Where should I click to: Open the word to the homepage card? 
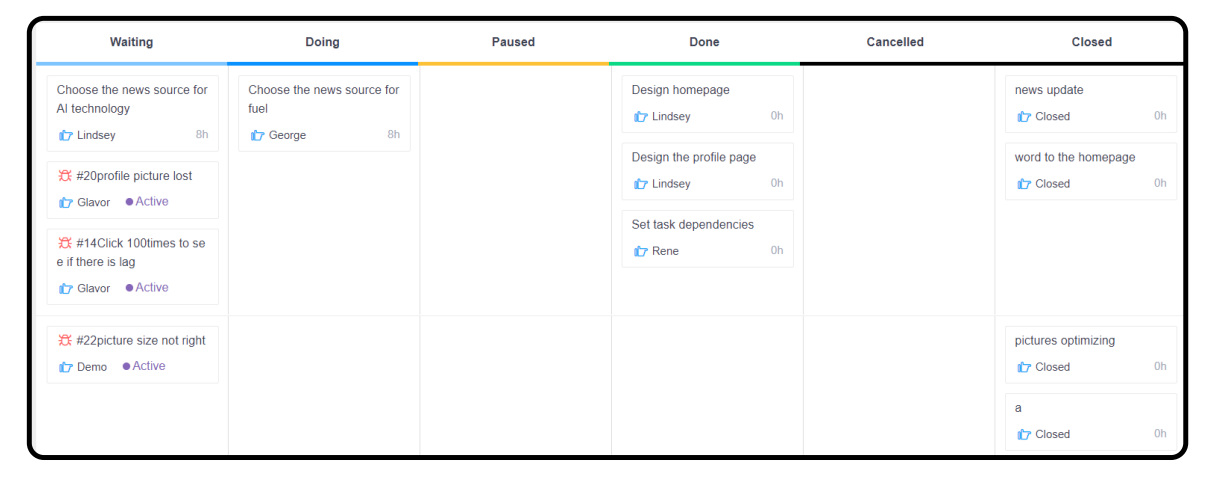1075,157
